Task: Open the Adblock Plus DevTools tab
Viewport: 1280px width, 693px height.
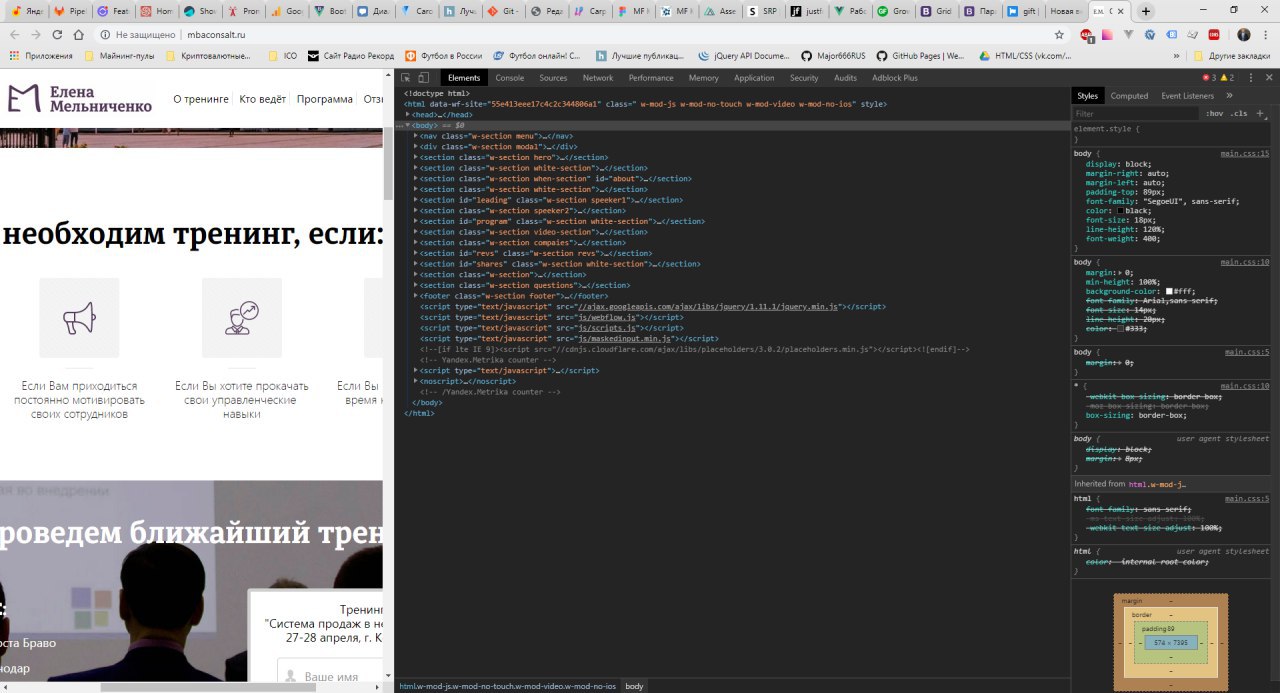Action: pyautogui.click(x=895, y=78)
